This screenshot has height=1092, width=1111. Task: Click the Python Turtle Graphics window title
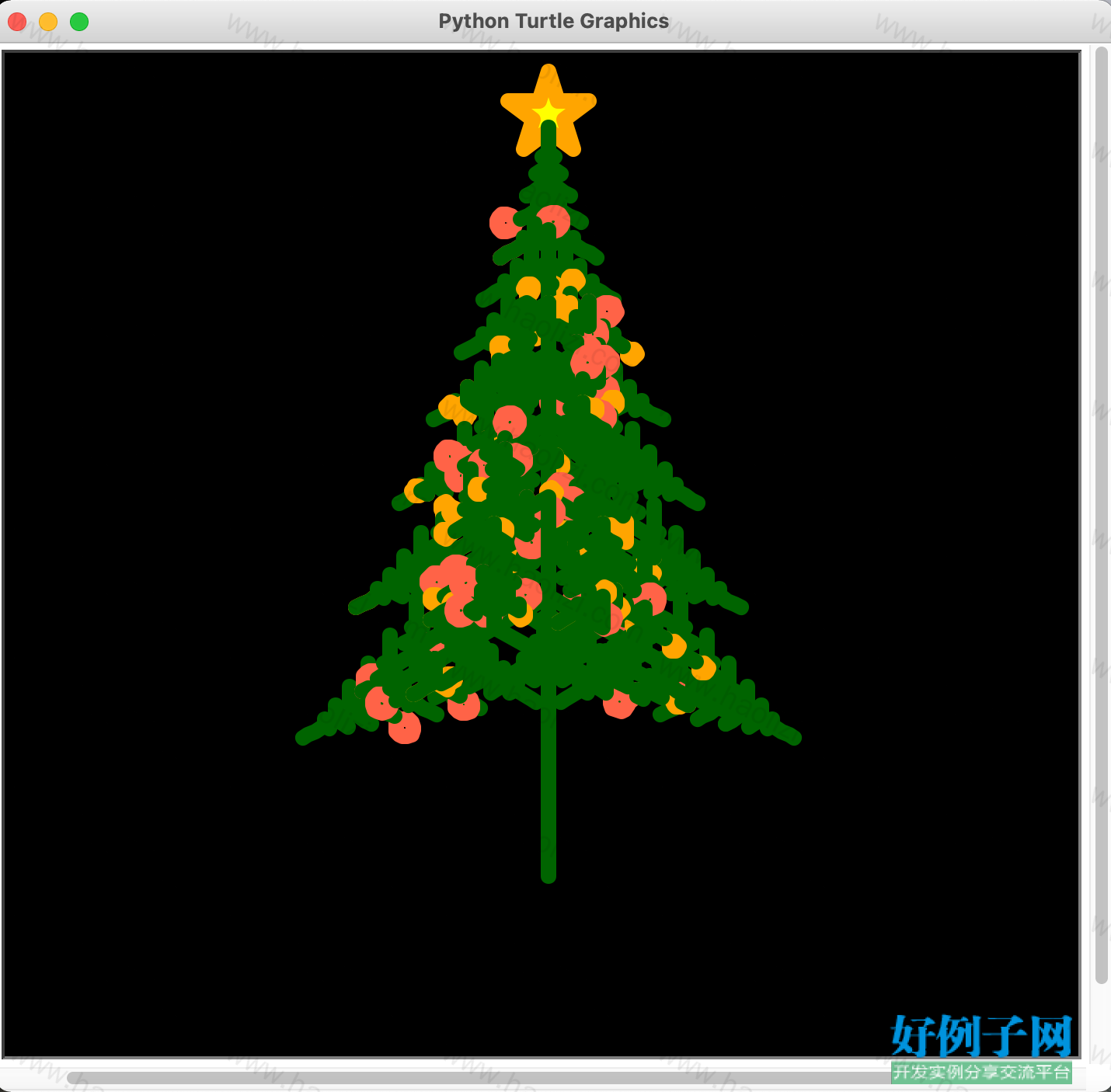click(554, 21)
